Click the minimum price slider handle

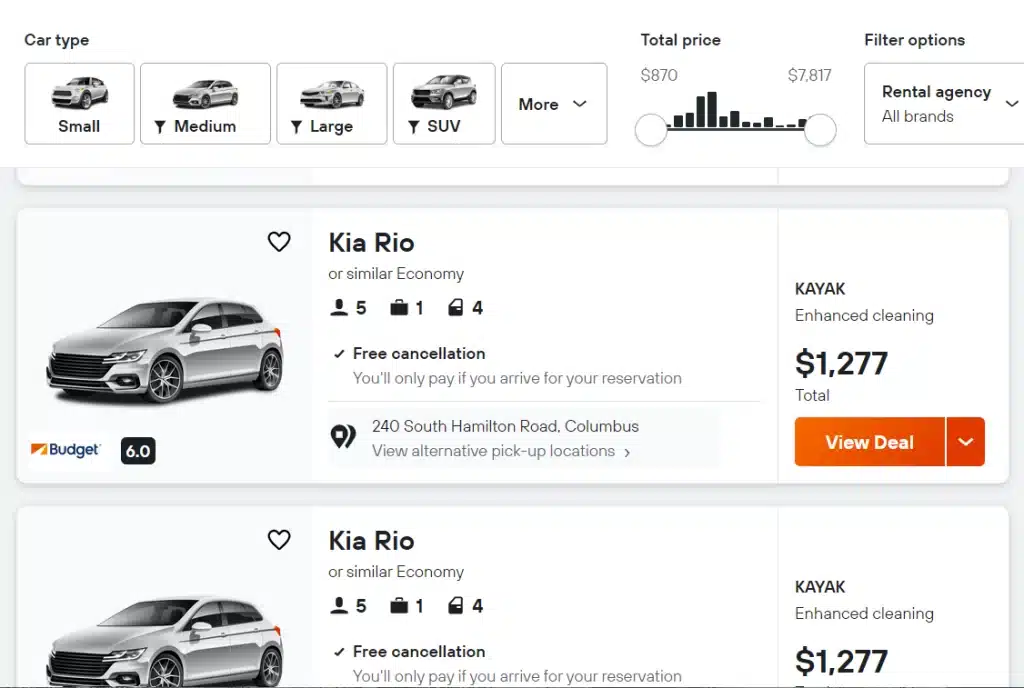pos(651,129)
